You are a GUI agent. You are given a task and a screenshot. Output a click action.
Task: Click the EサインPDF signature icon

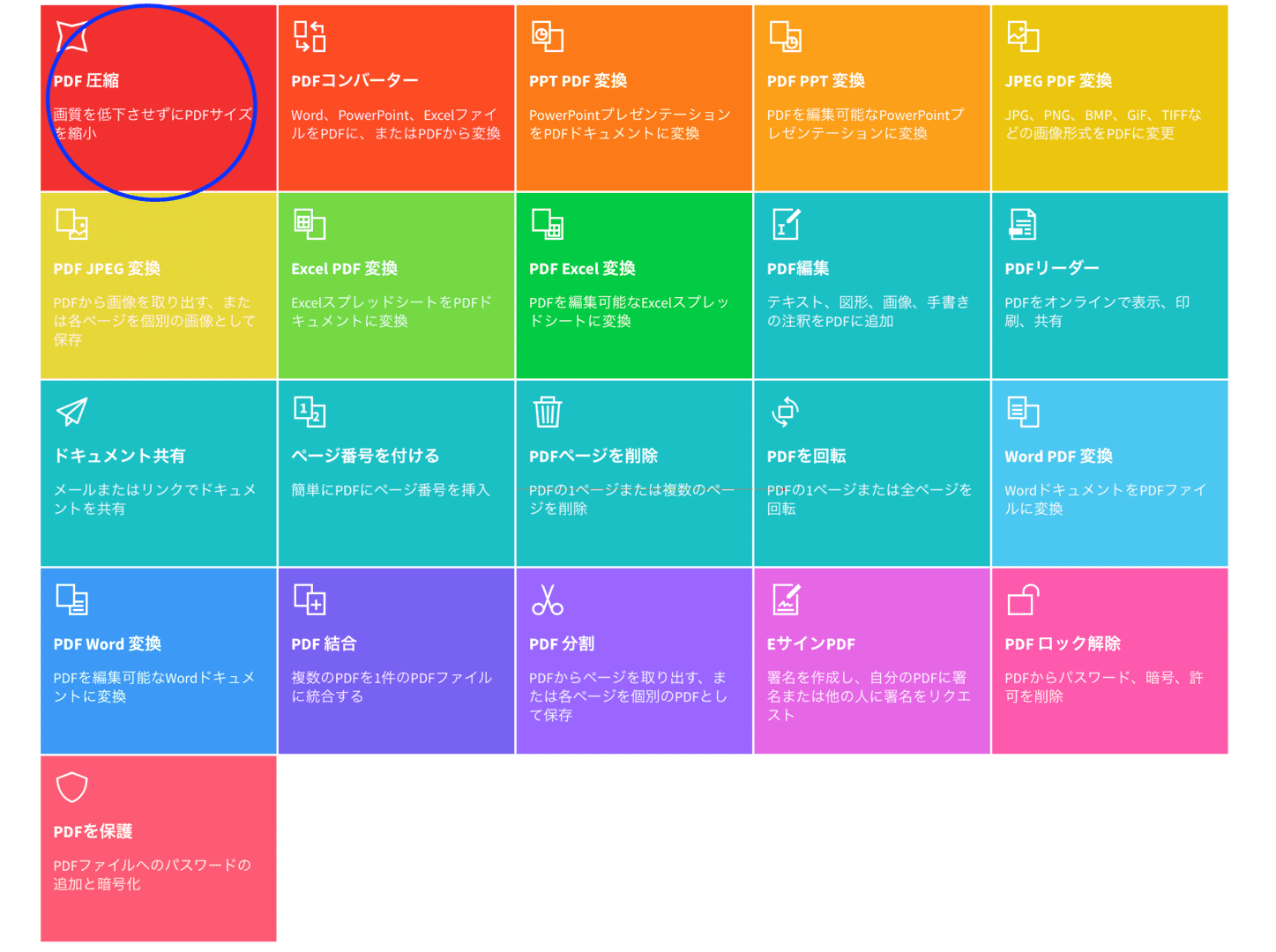(786, 599)
